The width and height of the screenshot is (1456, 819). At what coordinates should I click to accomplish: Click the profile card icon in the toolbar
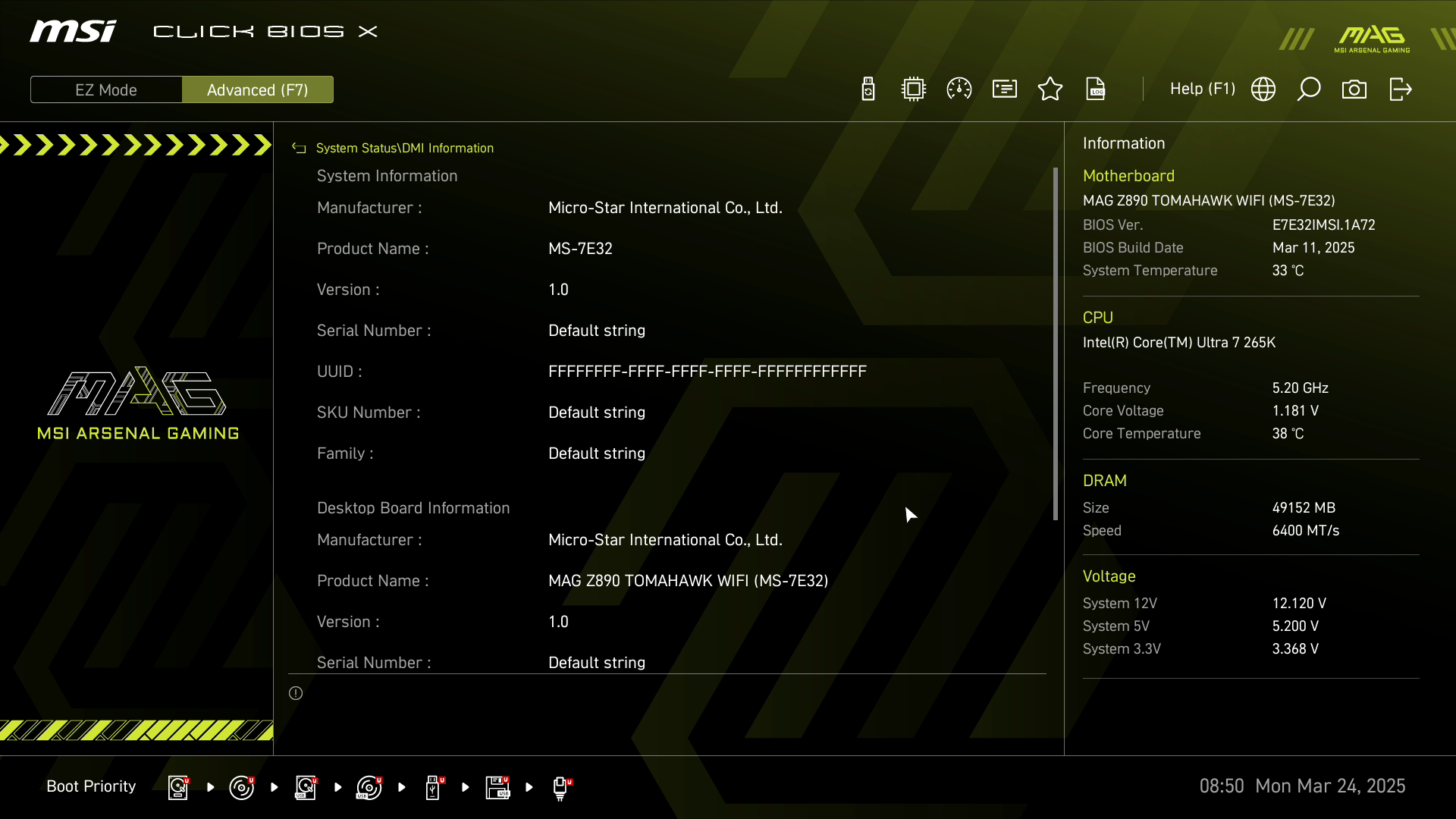[1005, 89]
